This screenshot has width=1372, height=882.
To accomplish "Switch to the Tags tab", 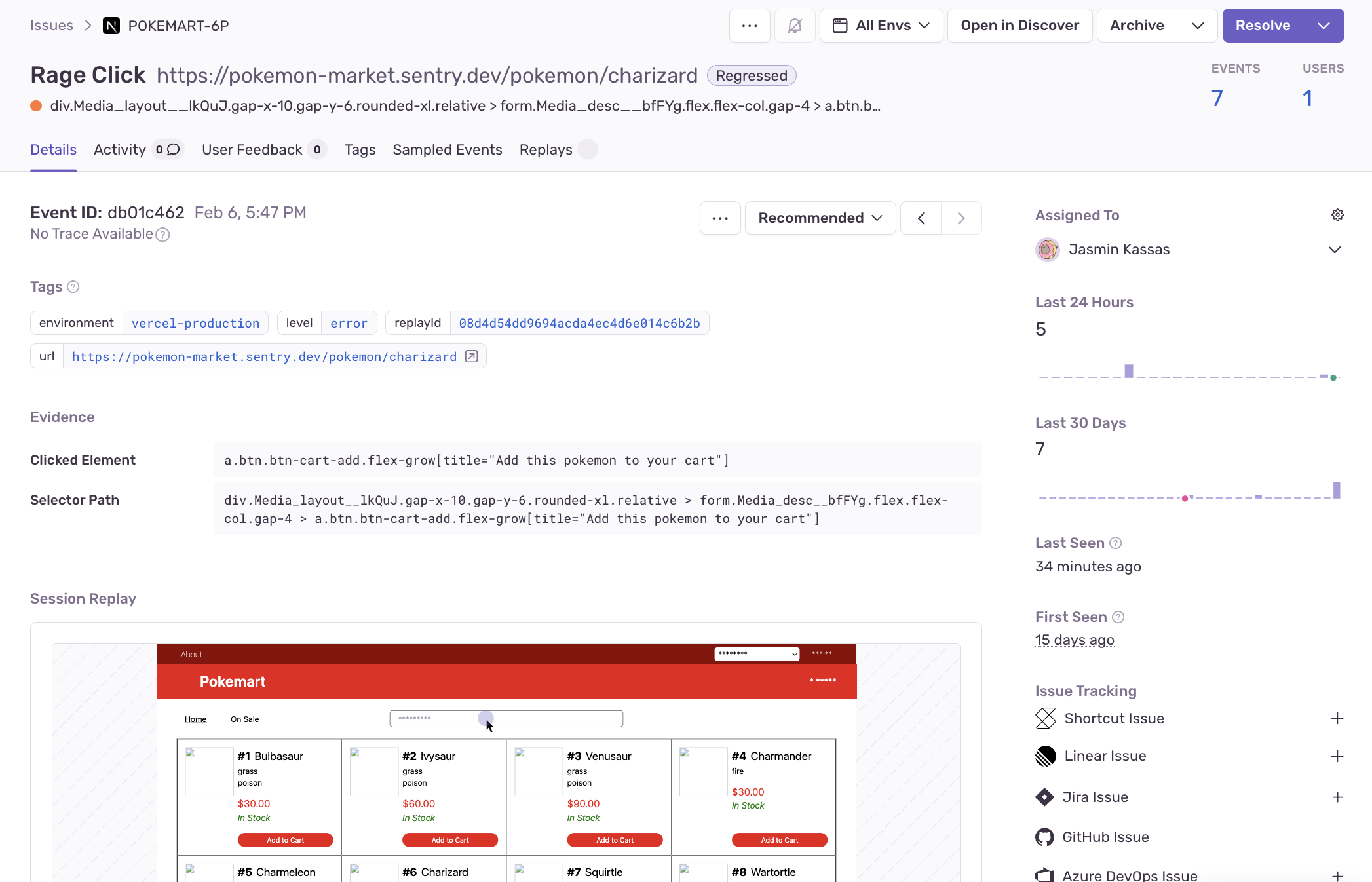I will [360, 150].
